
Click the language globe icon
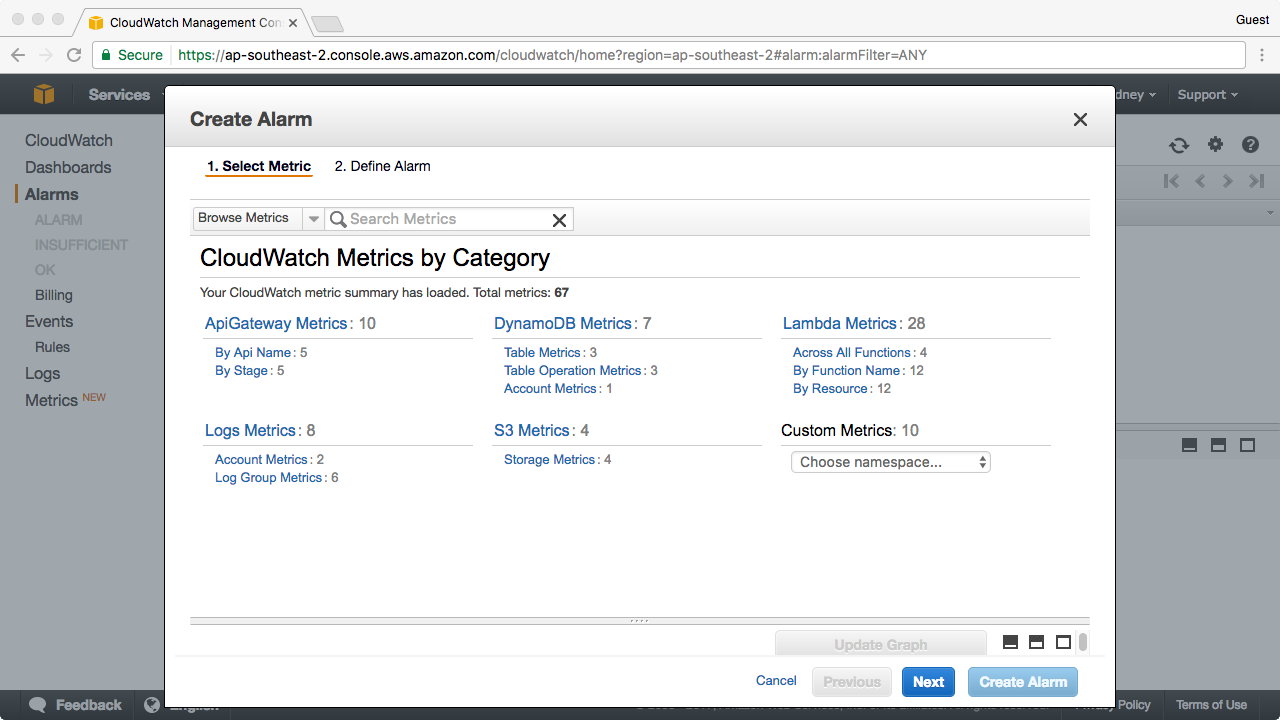[152, 704]
